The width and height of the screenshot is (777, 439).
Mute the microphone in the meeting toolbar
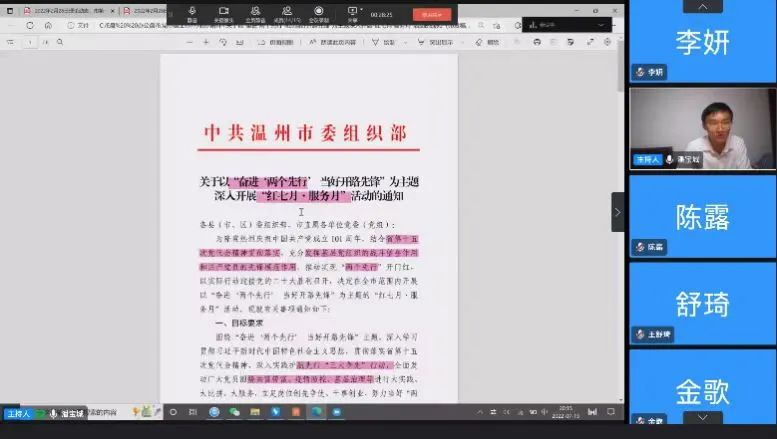tap(192, 12)
